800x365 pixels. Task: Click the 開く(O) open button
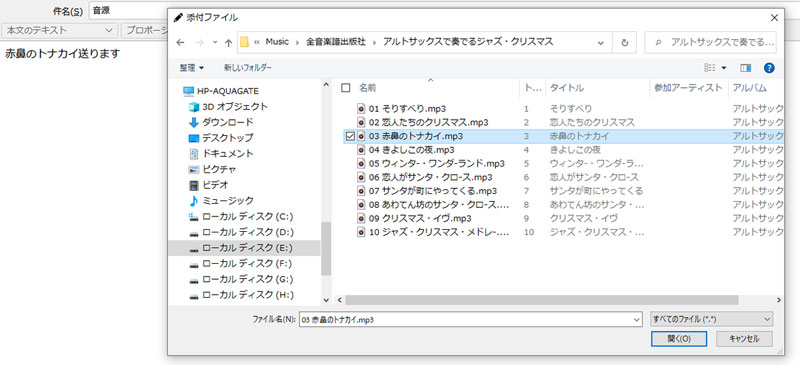click(679, 338)
